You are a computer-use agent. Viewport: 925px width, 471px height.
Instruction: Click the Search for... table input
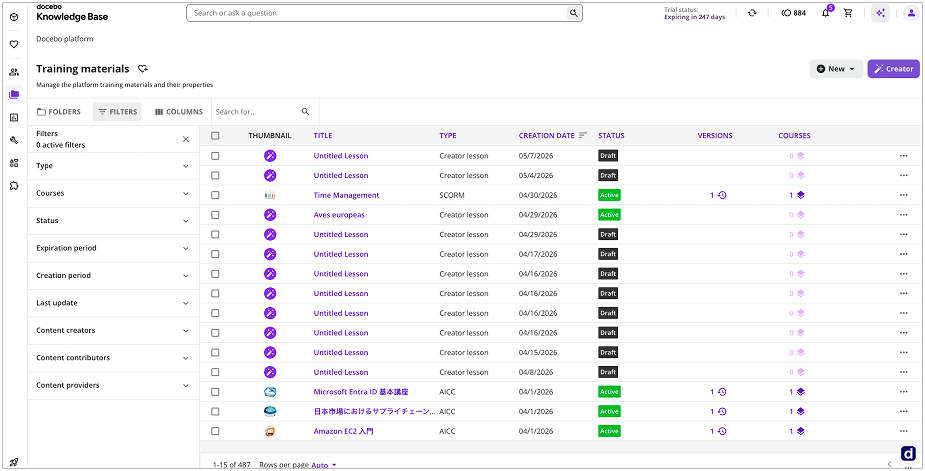(x=257, y=112)
